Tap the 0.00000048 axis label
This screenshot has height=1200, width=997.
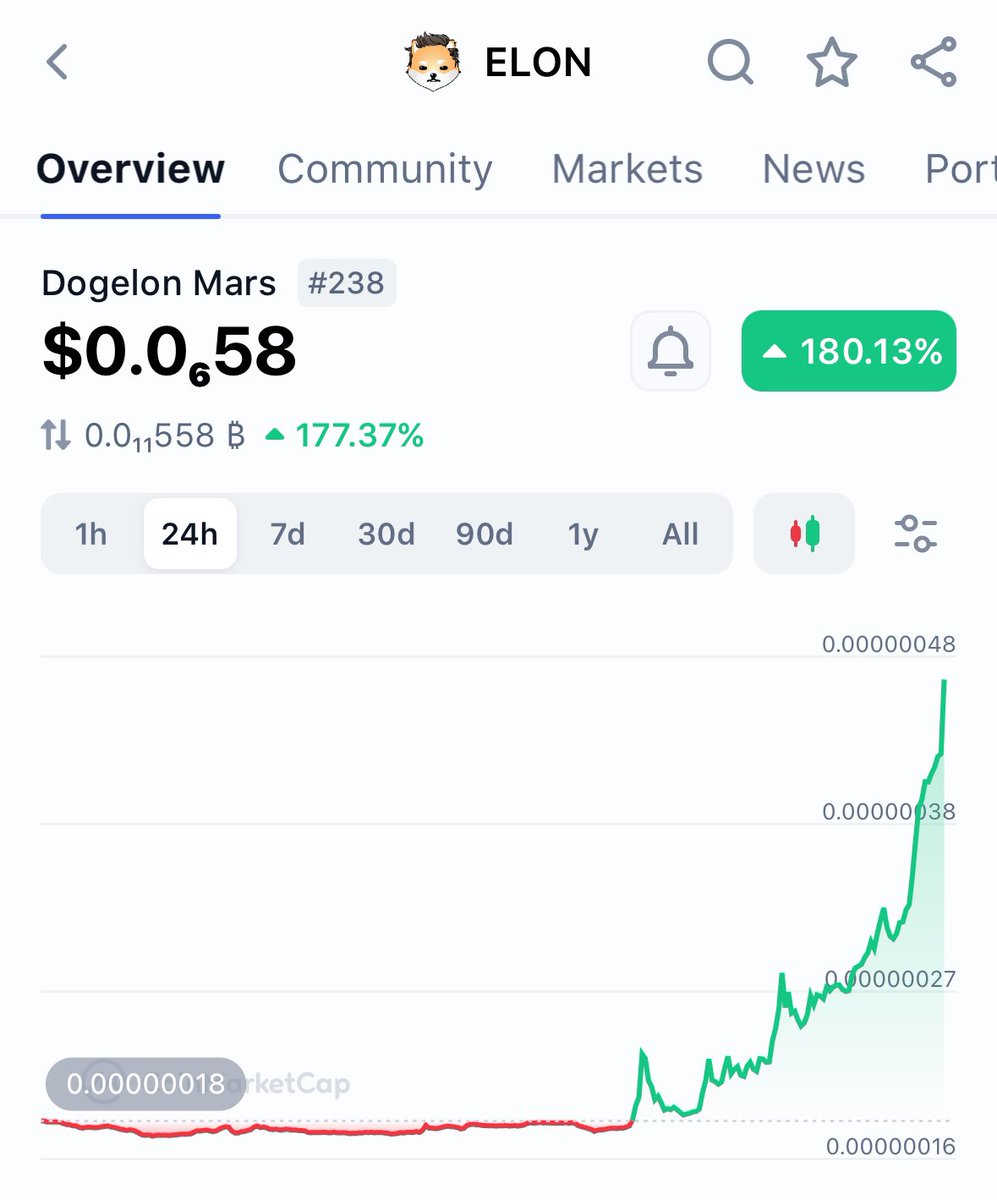pyautogui.click(x=888, y=644)
